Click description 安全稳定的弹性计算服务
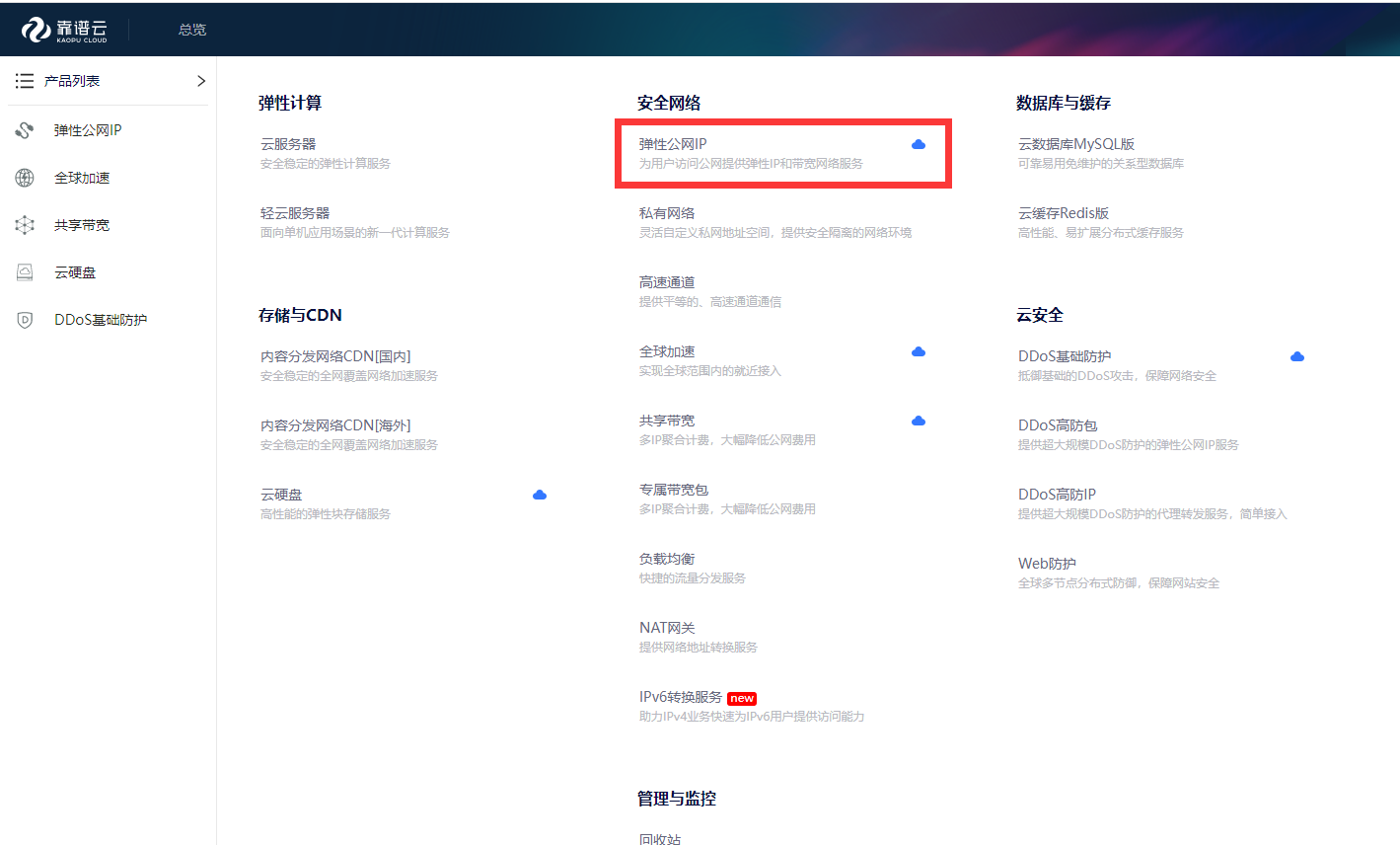Screen dimensions: 1400x845 point(326,164)
